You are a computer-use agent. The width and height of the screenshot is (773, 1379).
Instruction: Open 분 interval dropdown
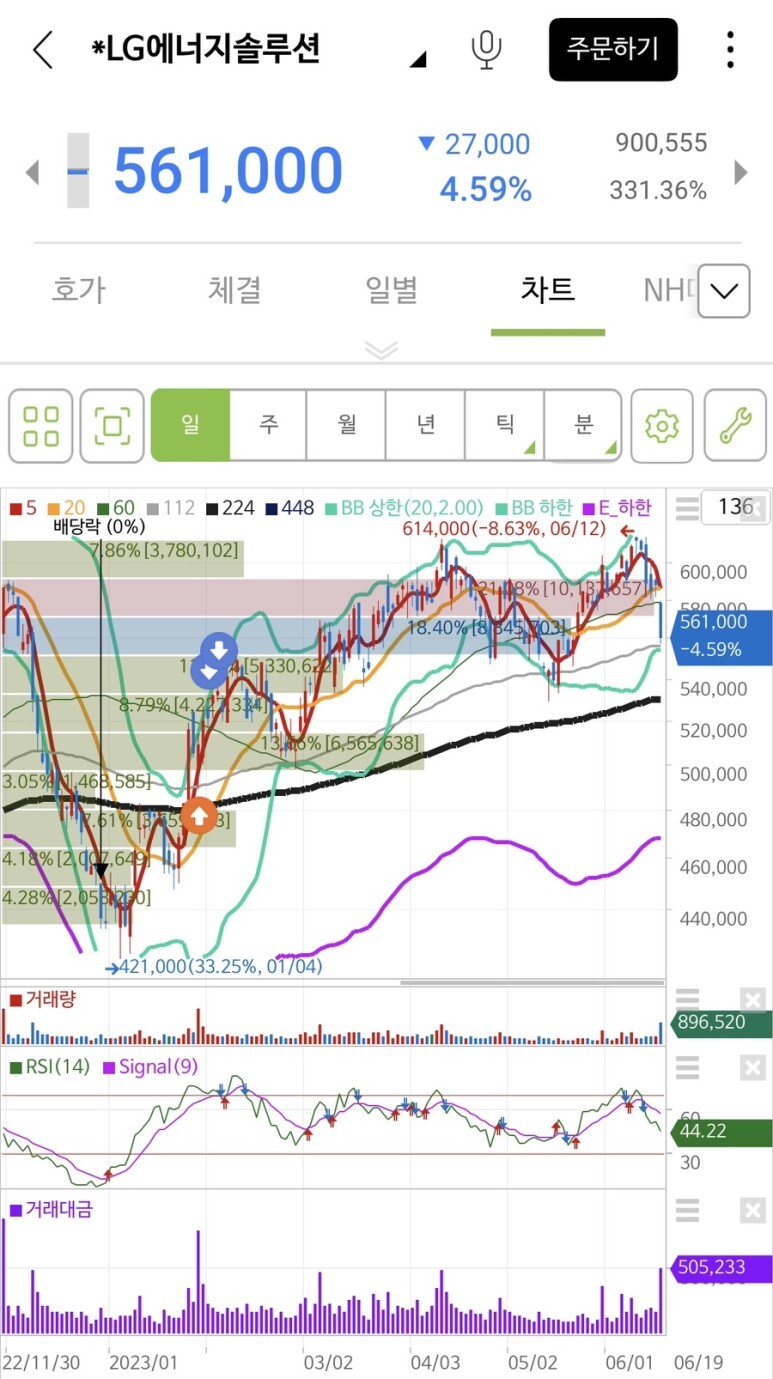coord(583,425)
